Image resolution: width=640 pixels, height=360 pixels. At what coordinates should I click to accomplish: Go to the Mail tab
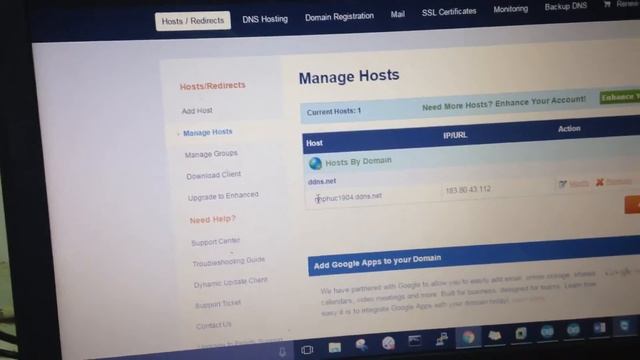pyautogui.click(x=398, y=14)
